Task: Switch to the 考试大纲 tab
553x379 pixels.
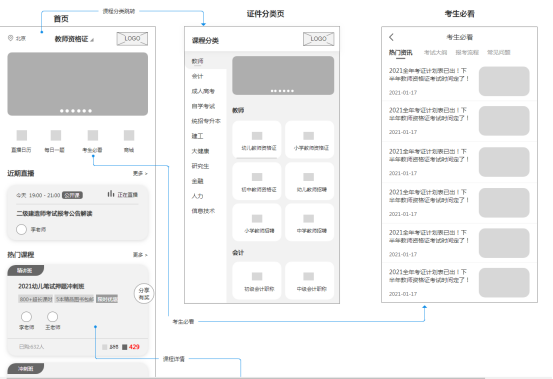Action: (x=436, y=53)
